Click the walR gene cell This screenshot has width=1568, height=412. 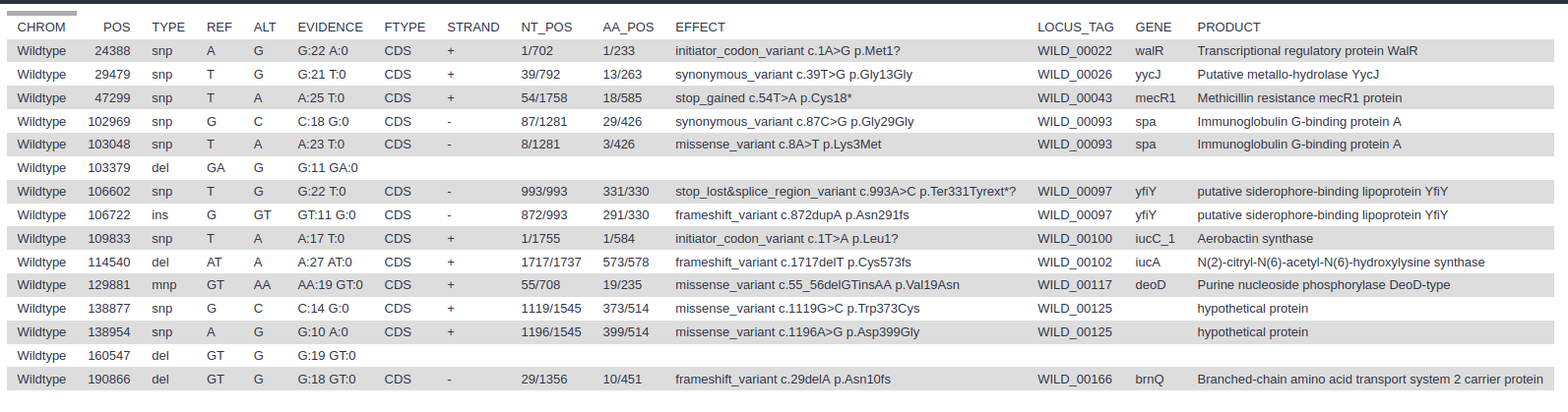click(1149, 51)
